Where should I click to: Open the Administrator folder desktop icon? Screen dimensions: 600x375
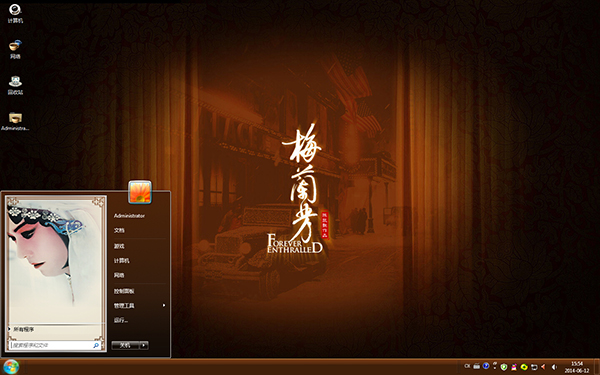point(15,121)
